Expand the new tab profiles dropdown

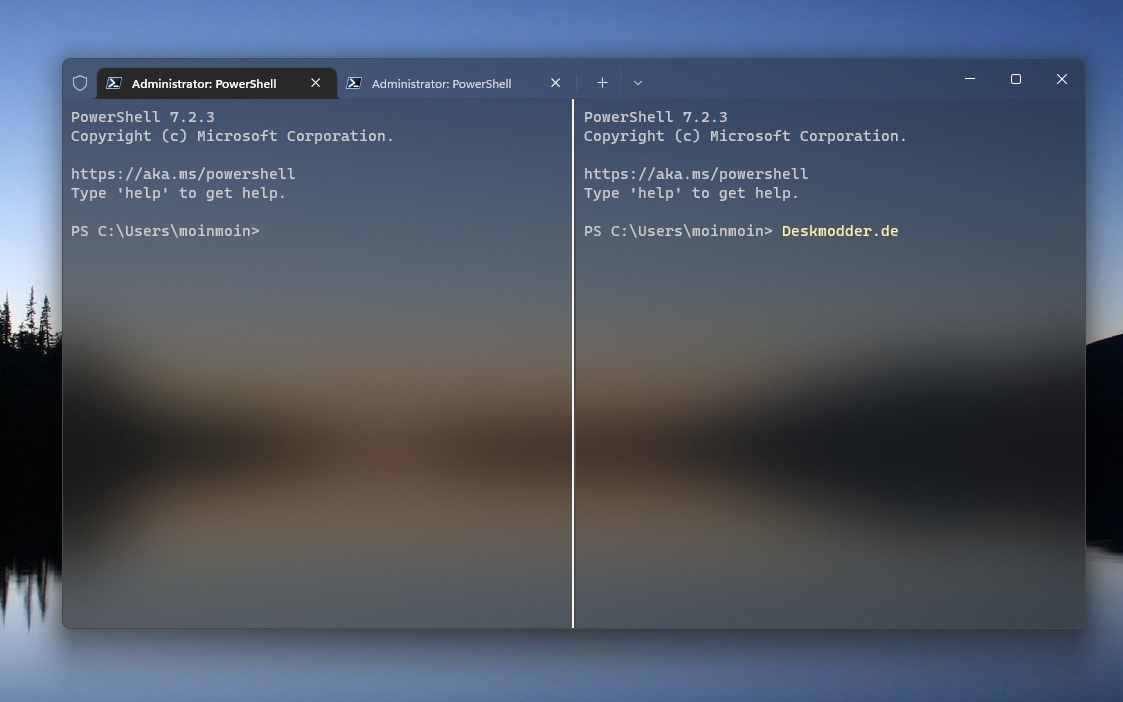(x=637, y=83)
